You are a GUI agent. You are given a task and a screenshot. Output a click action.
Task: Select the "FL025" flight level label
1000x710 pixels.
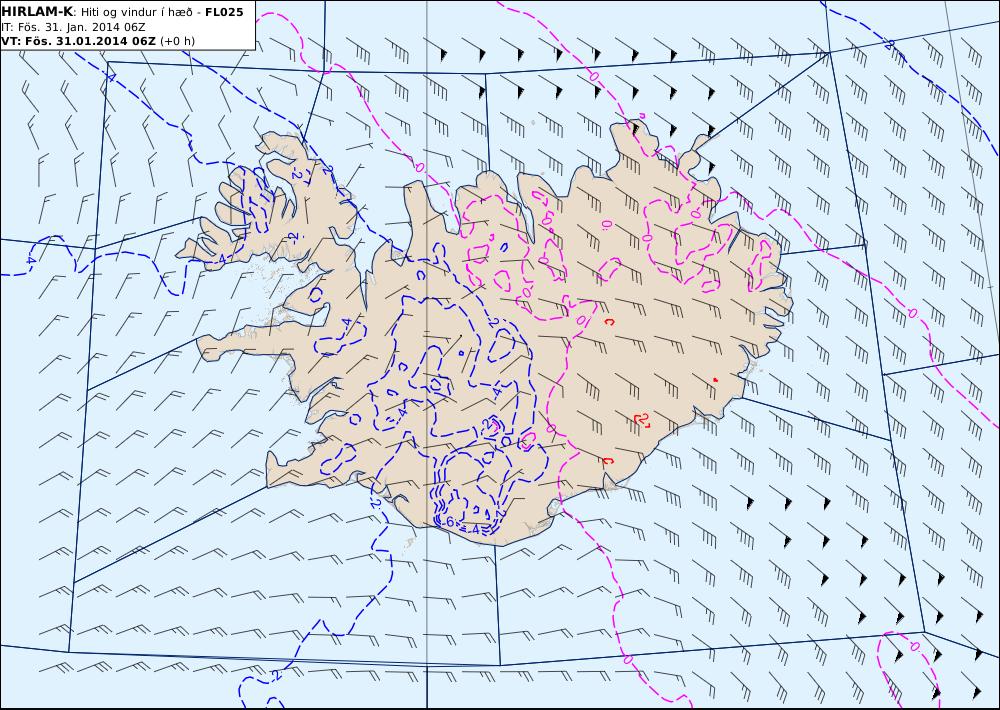[x=224, y=12]
